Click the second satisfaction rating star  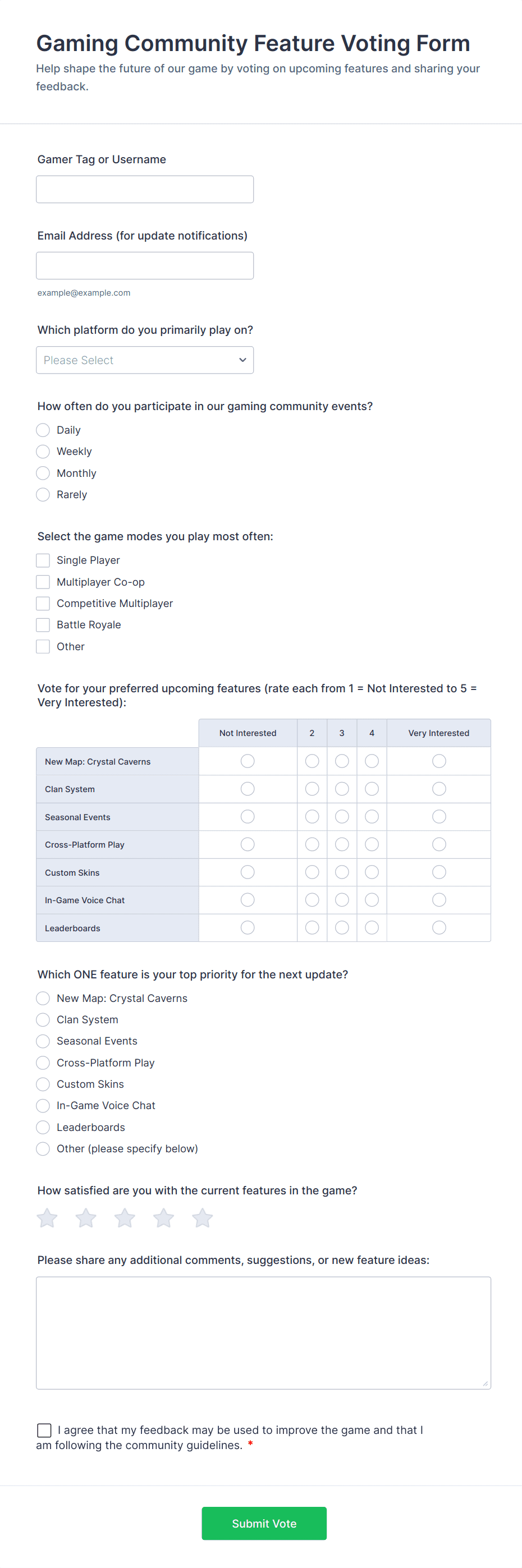tap(86, 1218)
